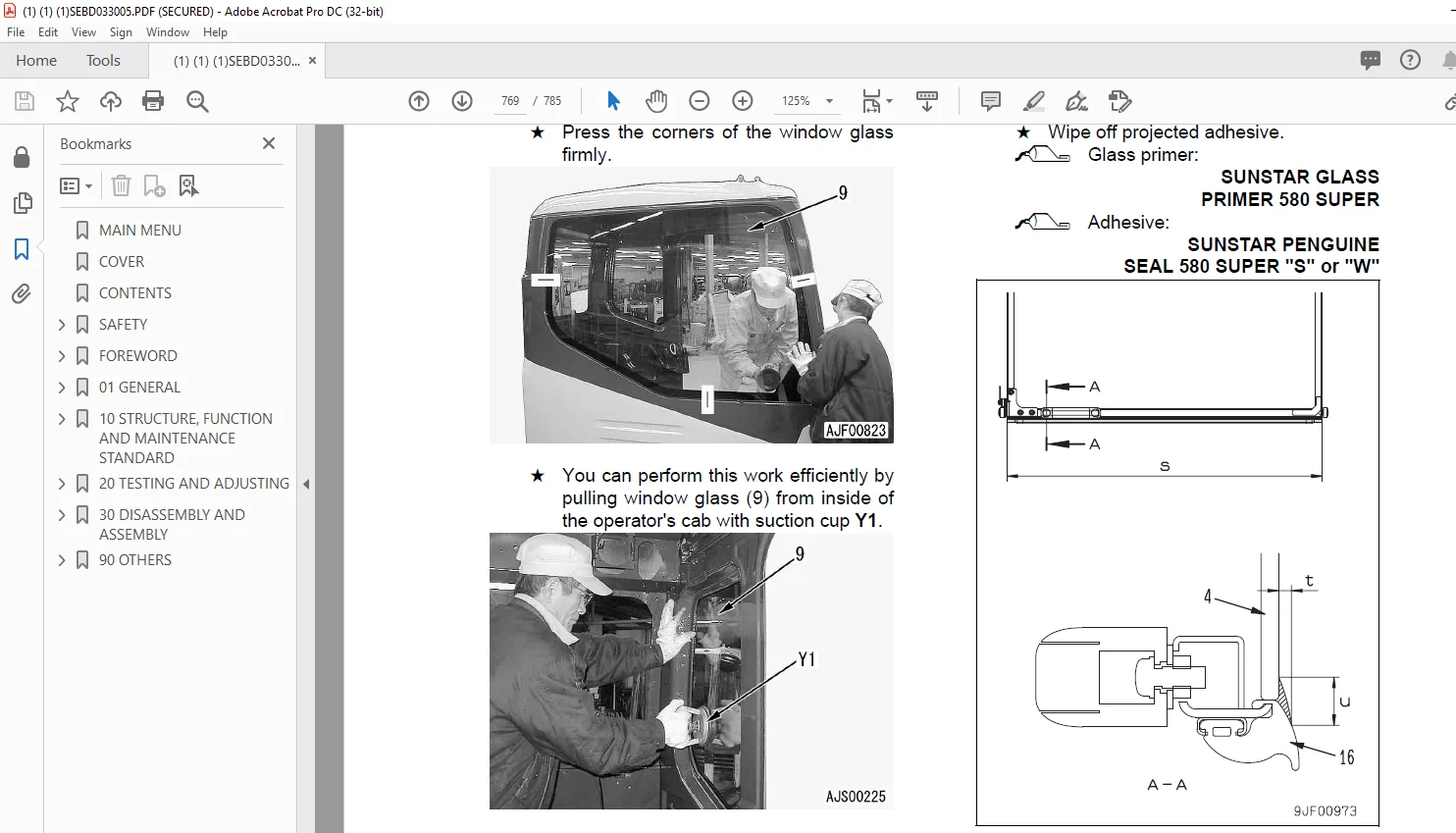Expand the 01 GENERAL bookmark
Image resolution: width=1456 pixels, height=833 pixels.
[x=62, y=388]
